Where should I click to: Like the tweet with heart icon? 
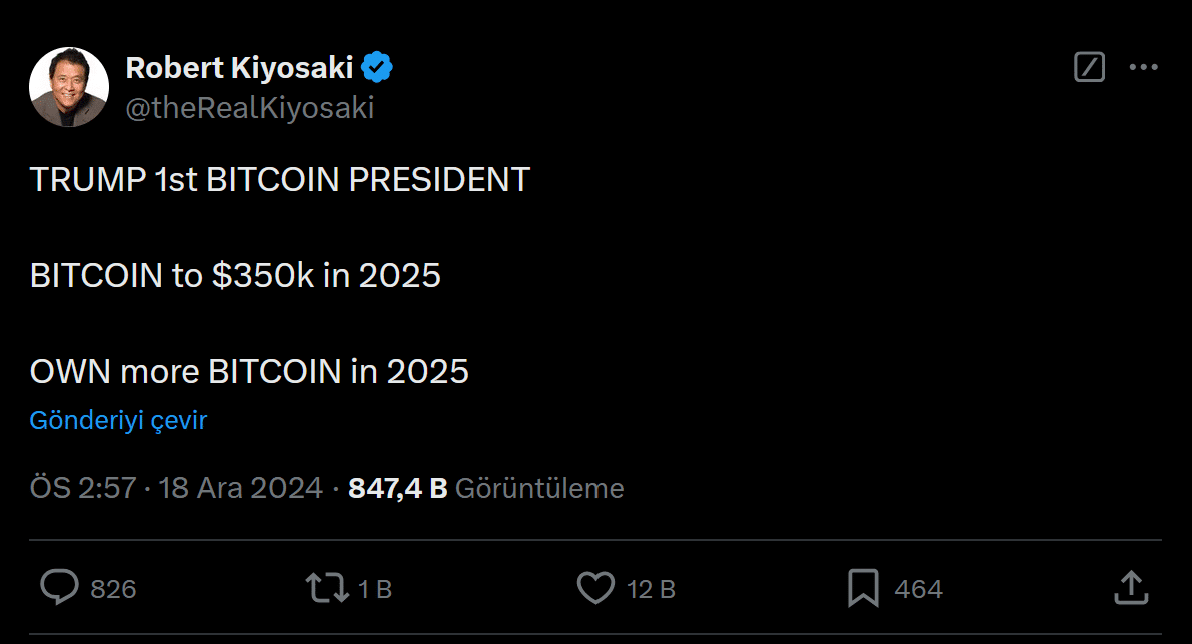click(597, 588)
